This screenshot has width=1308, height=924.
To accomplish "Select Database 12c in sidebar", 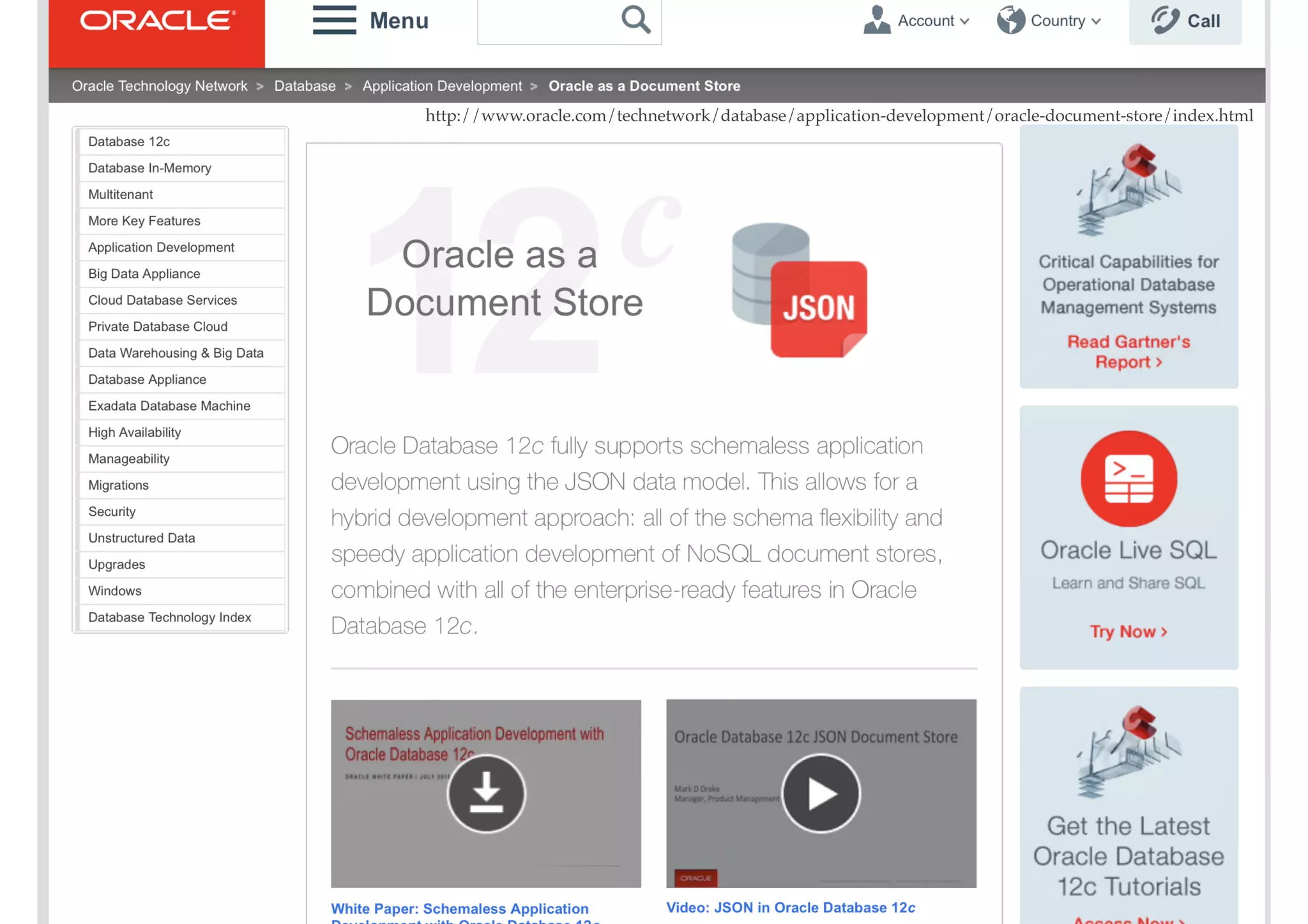I will (x=181, y=141).
